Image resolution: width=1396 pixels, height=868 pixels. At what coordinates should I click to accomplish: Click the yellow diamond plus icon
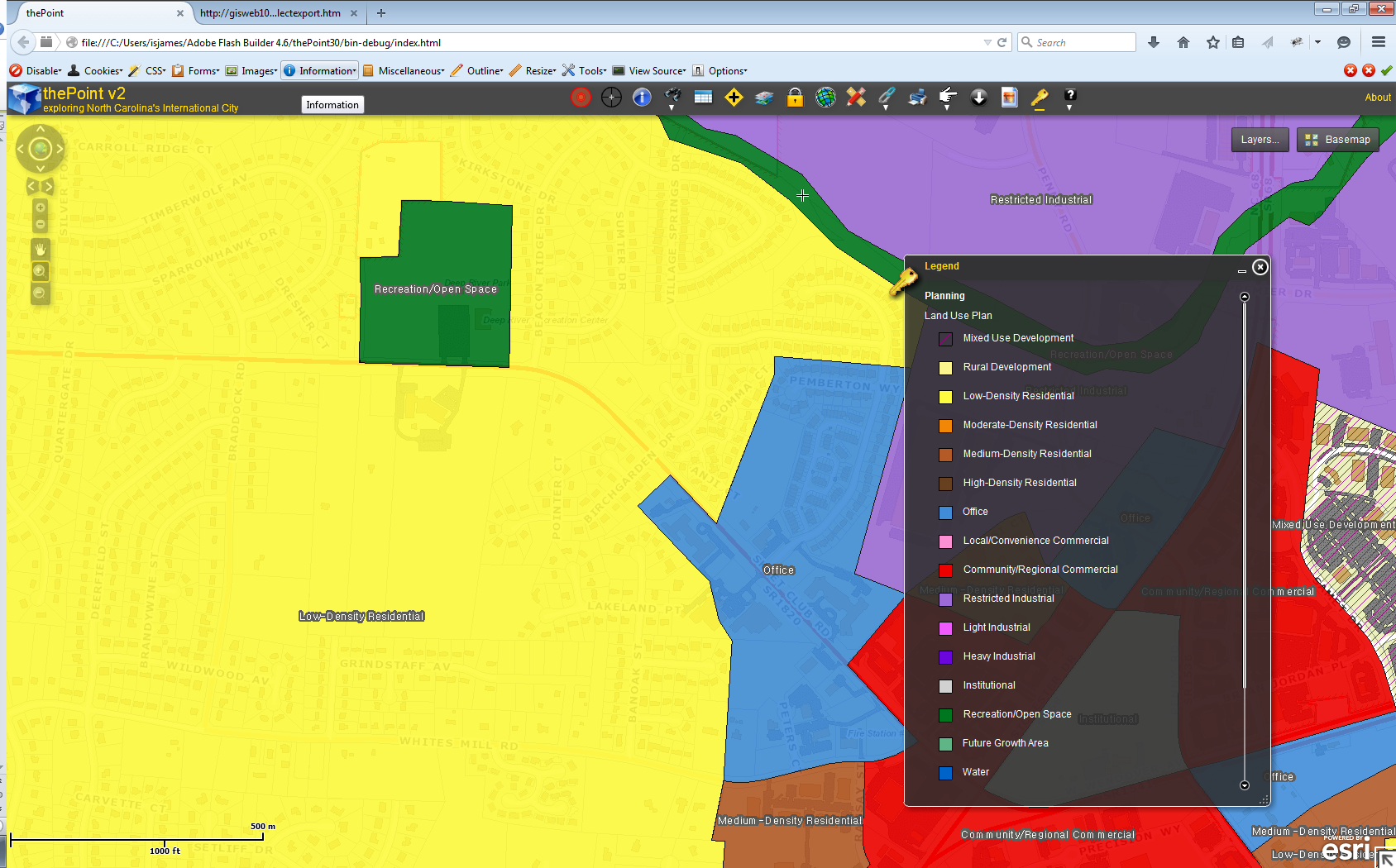click(x=734, y=98)
